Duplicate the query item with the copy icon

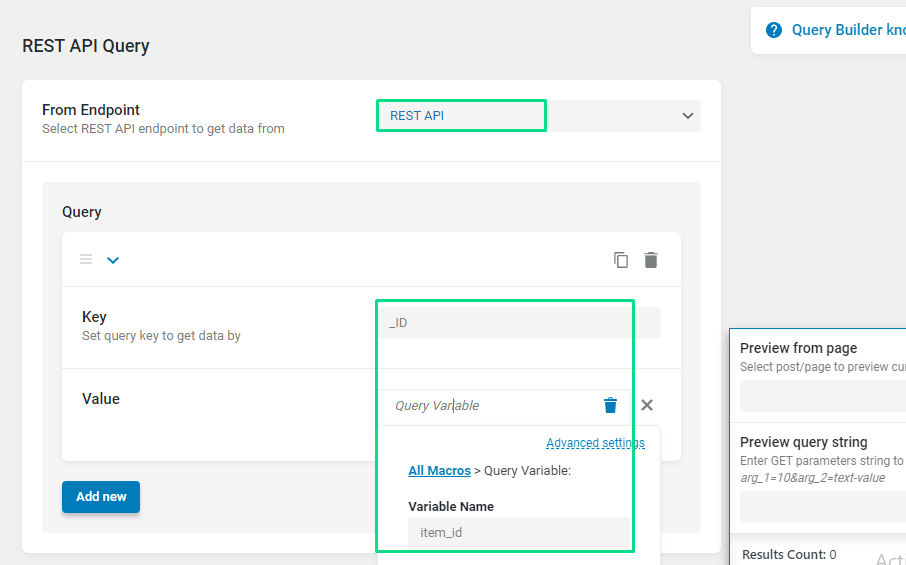tap(621, 260)
